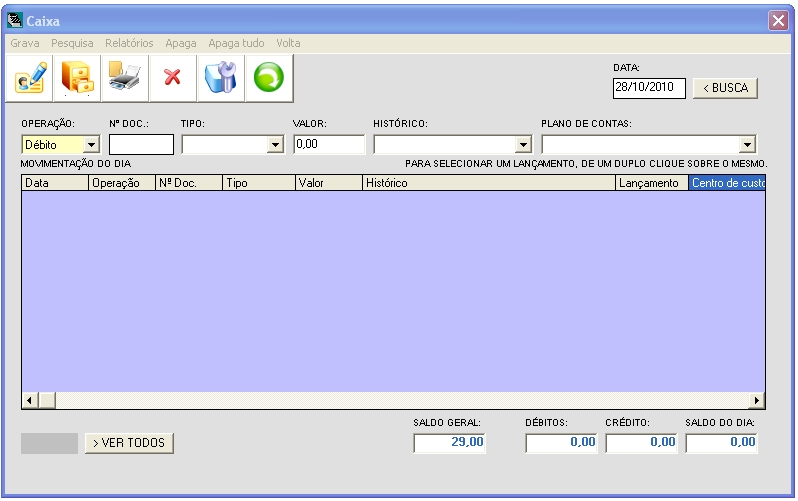Screen dimensions: 798x501
Task: Open the Pesquisa menu
Action: point(72,43)
